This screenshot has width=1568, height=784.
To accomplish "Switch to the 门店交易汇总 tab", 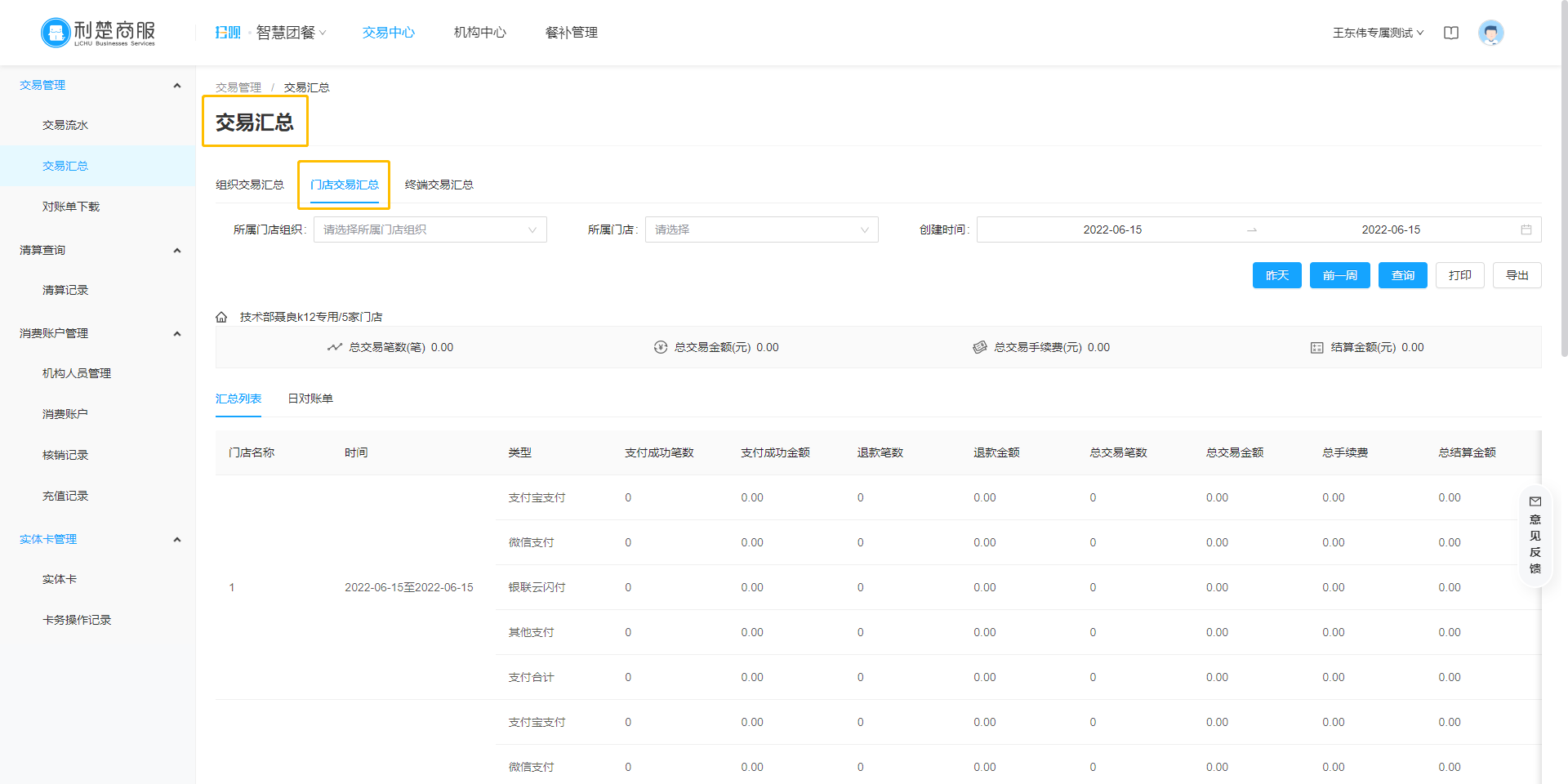I will coord(345,185).
